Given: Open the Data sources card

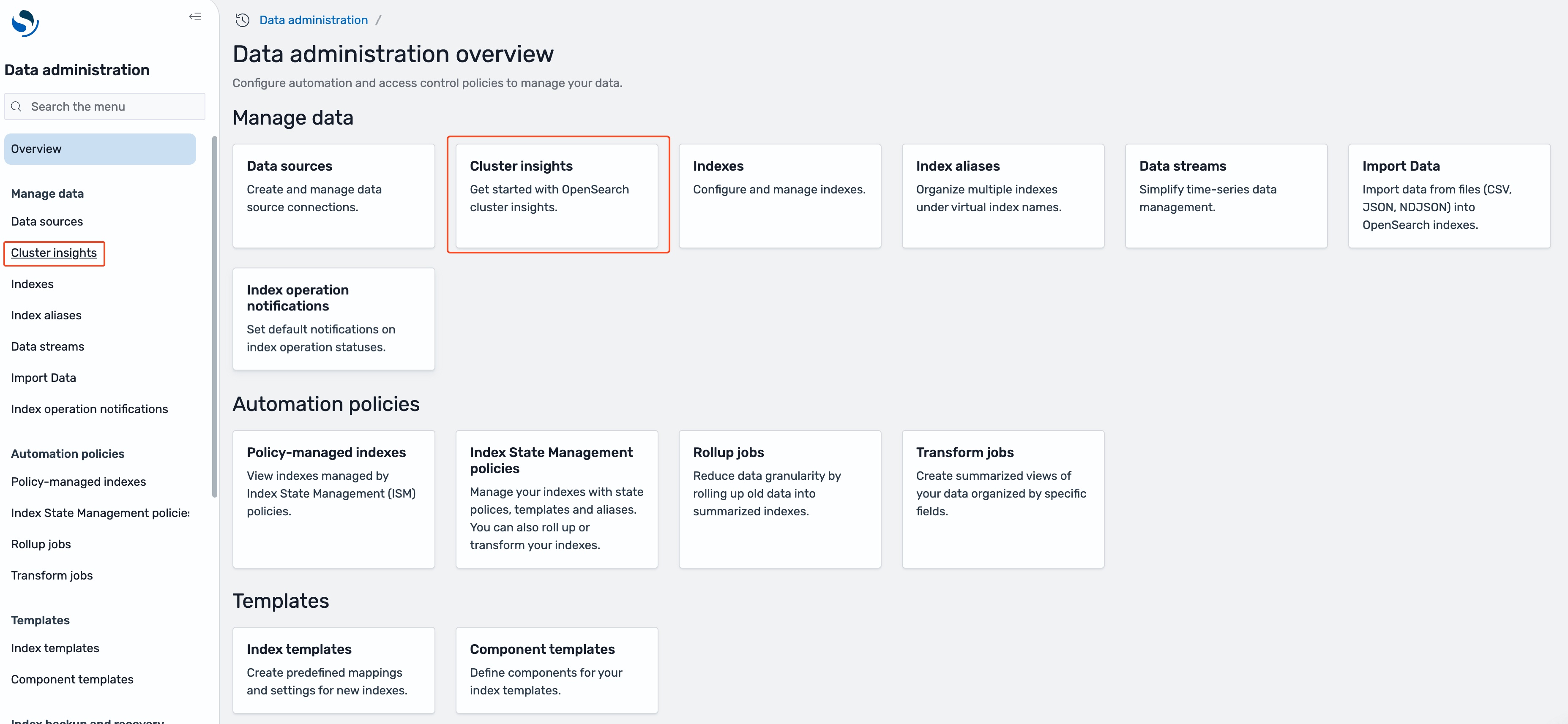Looking at the screenshot, I should click(x=333, y=196).
